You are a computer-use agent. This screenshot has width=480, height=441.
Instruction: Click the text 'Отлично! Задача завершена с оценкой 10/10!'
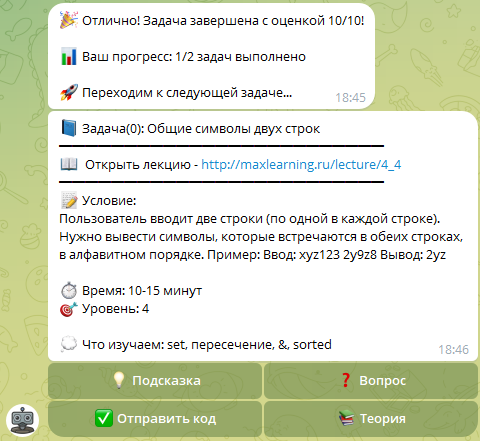223,21
